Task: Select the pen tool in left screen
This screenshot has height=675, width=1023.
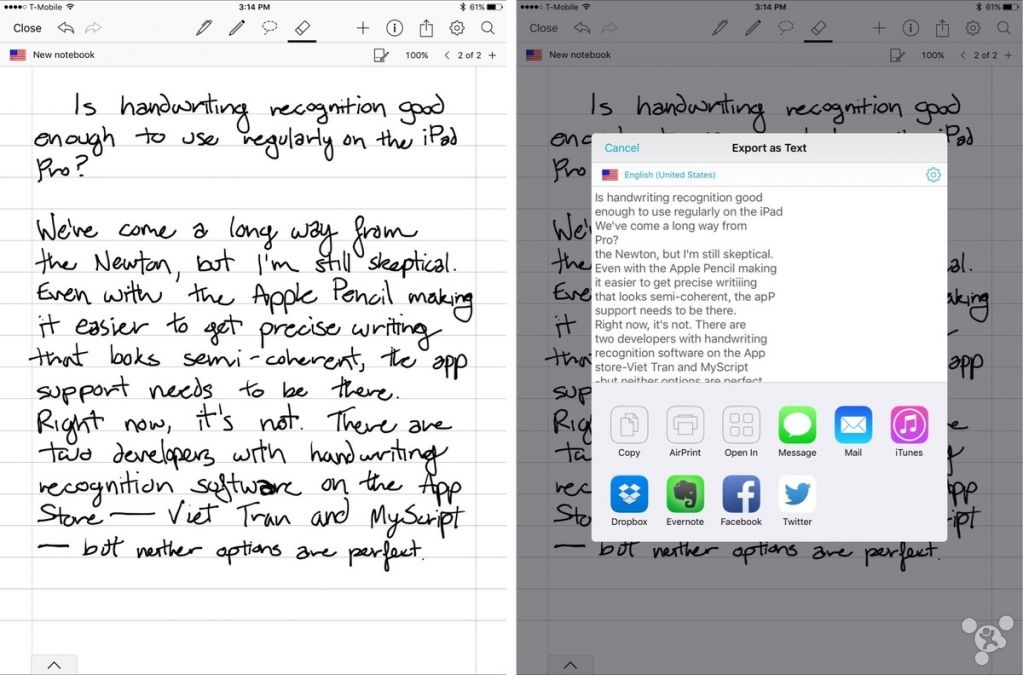Action: 204,28
